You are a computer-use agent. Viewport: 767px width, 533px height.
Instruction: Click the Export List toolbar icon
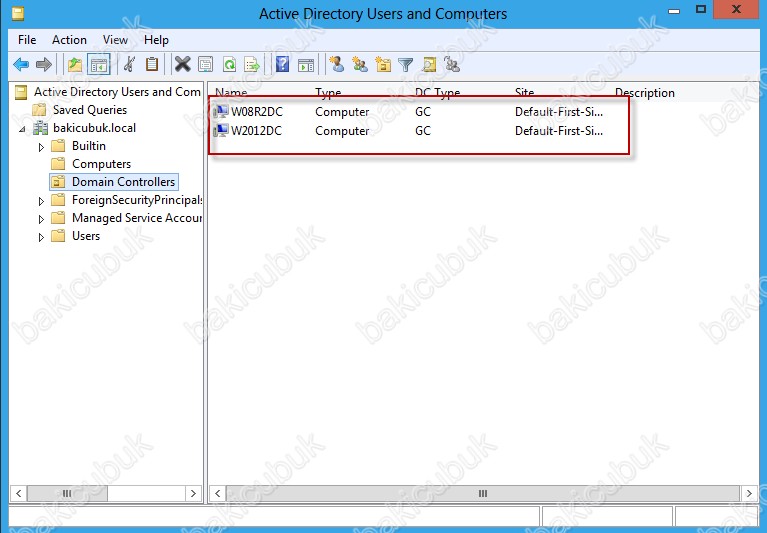point(252,65)
